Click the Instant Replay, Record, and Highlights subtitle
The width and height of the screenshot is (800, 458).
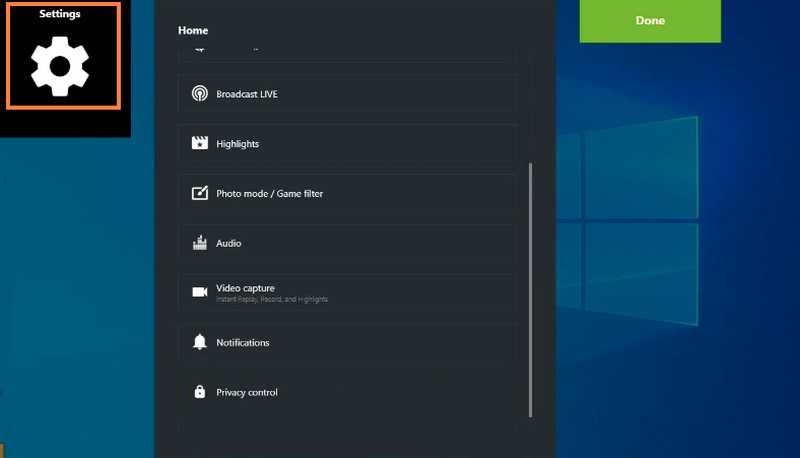pos(272,300)
